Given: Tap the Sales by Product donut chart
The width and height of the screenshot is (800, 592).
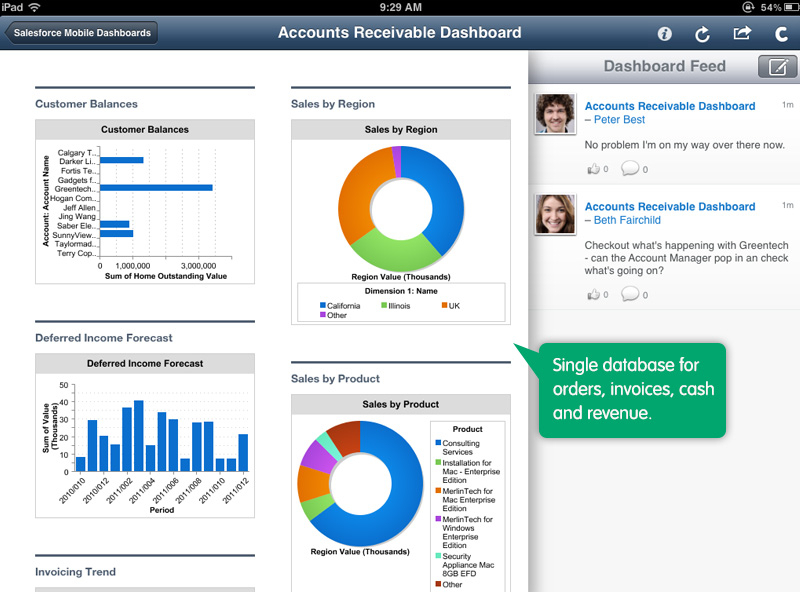Looking at the screenshot, I should click(360, 483).
